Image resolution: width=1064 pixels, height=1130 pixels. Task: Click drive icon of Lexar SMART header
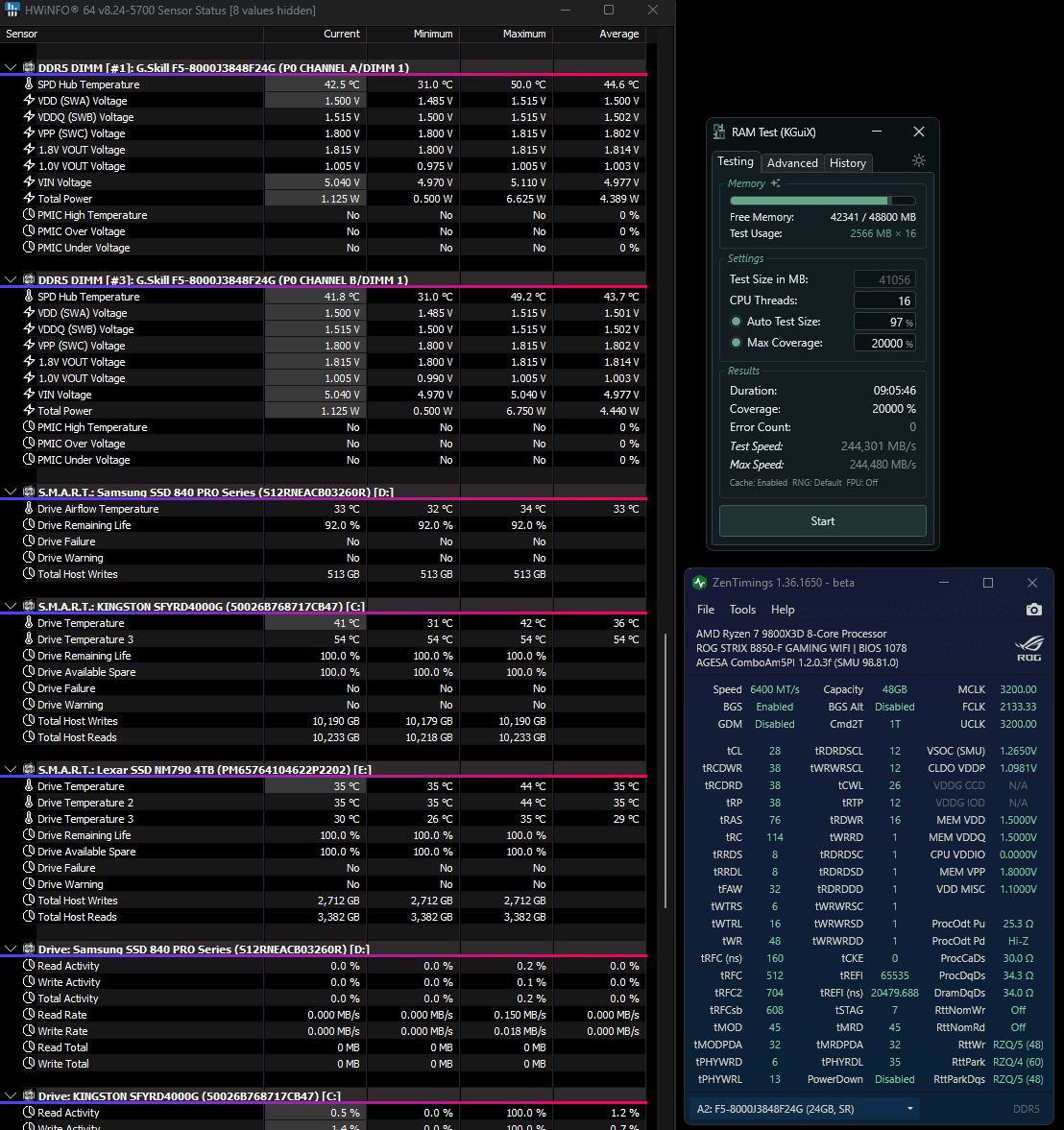[29, 769]
